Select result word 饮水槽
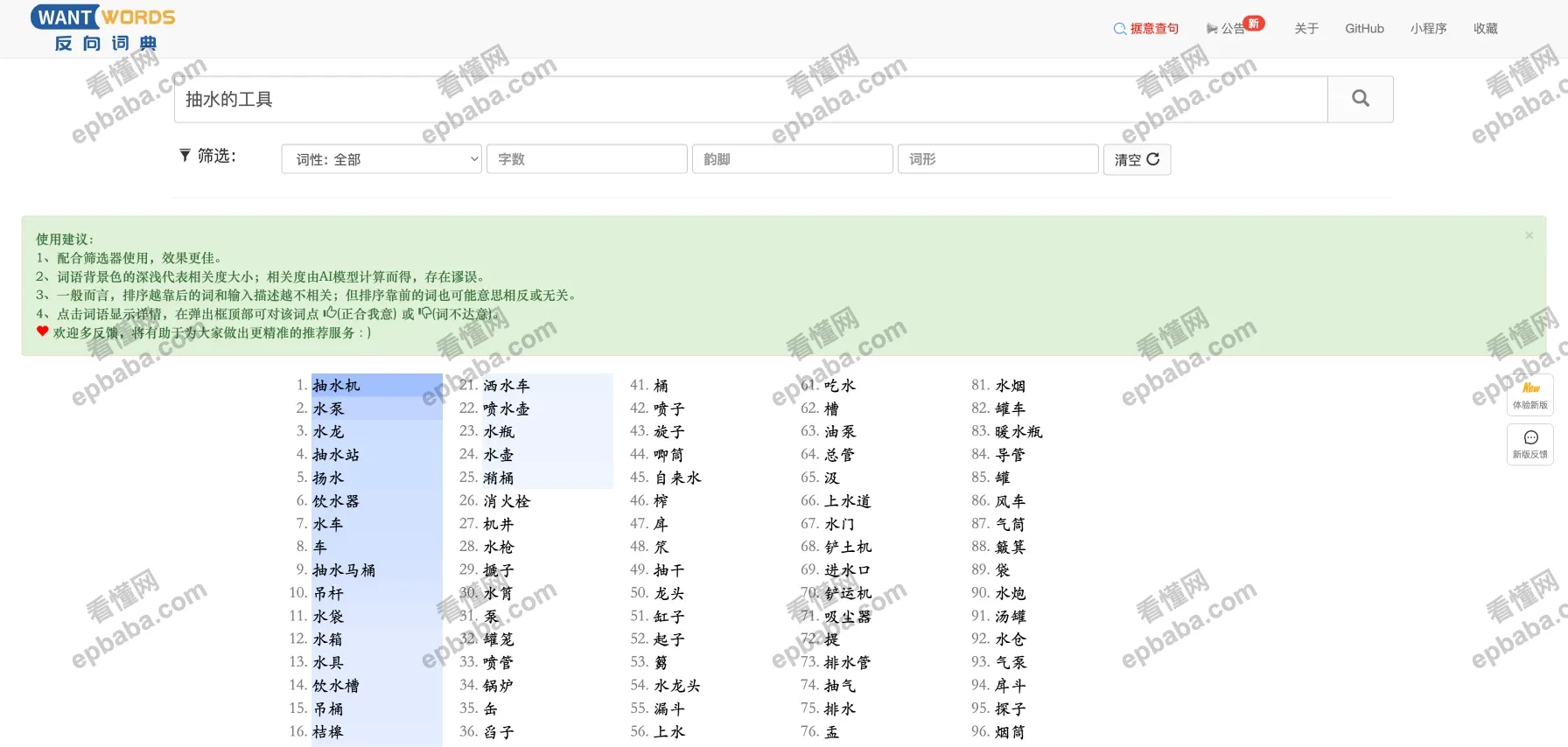The image size is (1568, 747). click(x=336, y=686)
